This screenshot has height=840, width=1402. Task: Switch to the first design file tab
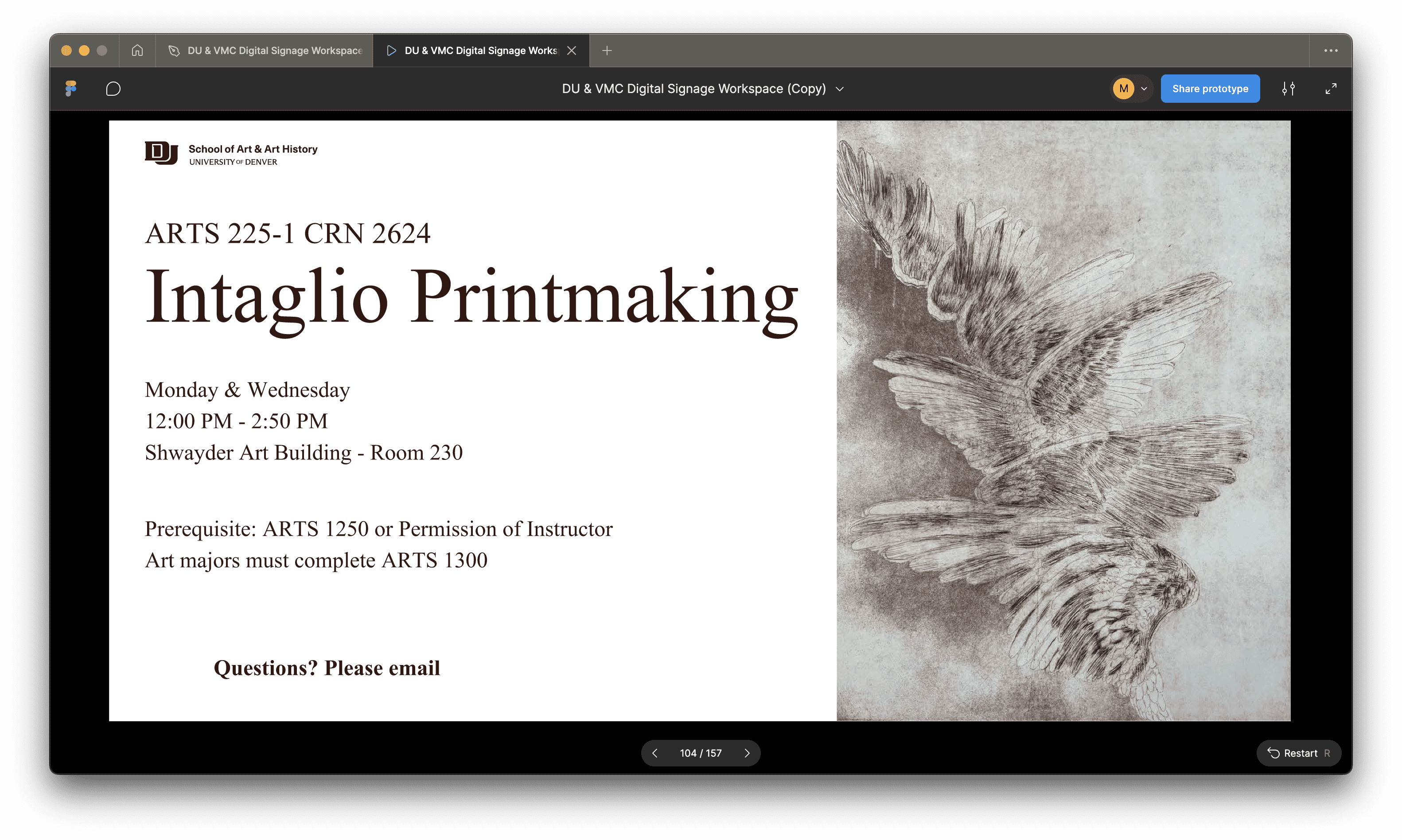pos(265,51)
